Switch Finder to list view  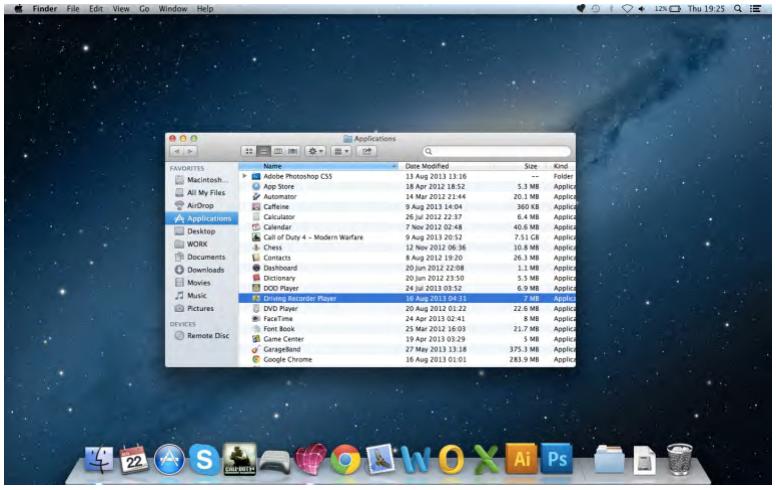click(263, 151)
